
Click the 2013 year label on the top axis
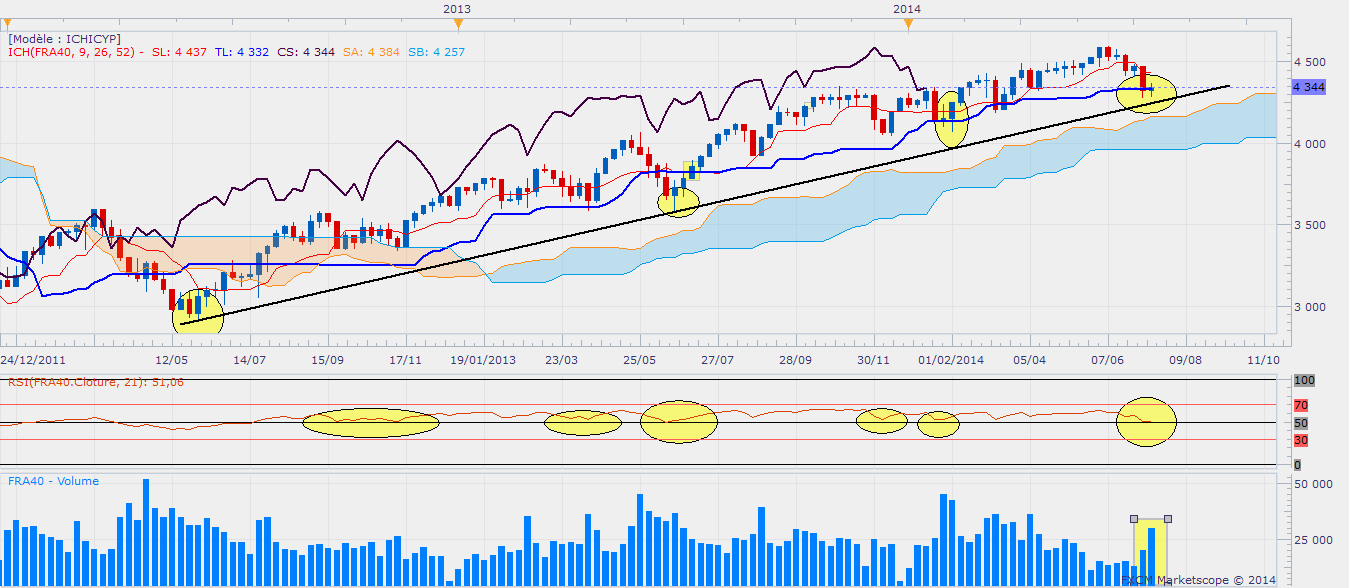coord(457,8)
